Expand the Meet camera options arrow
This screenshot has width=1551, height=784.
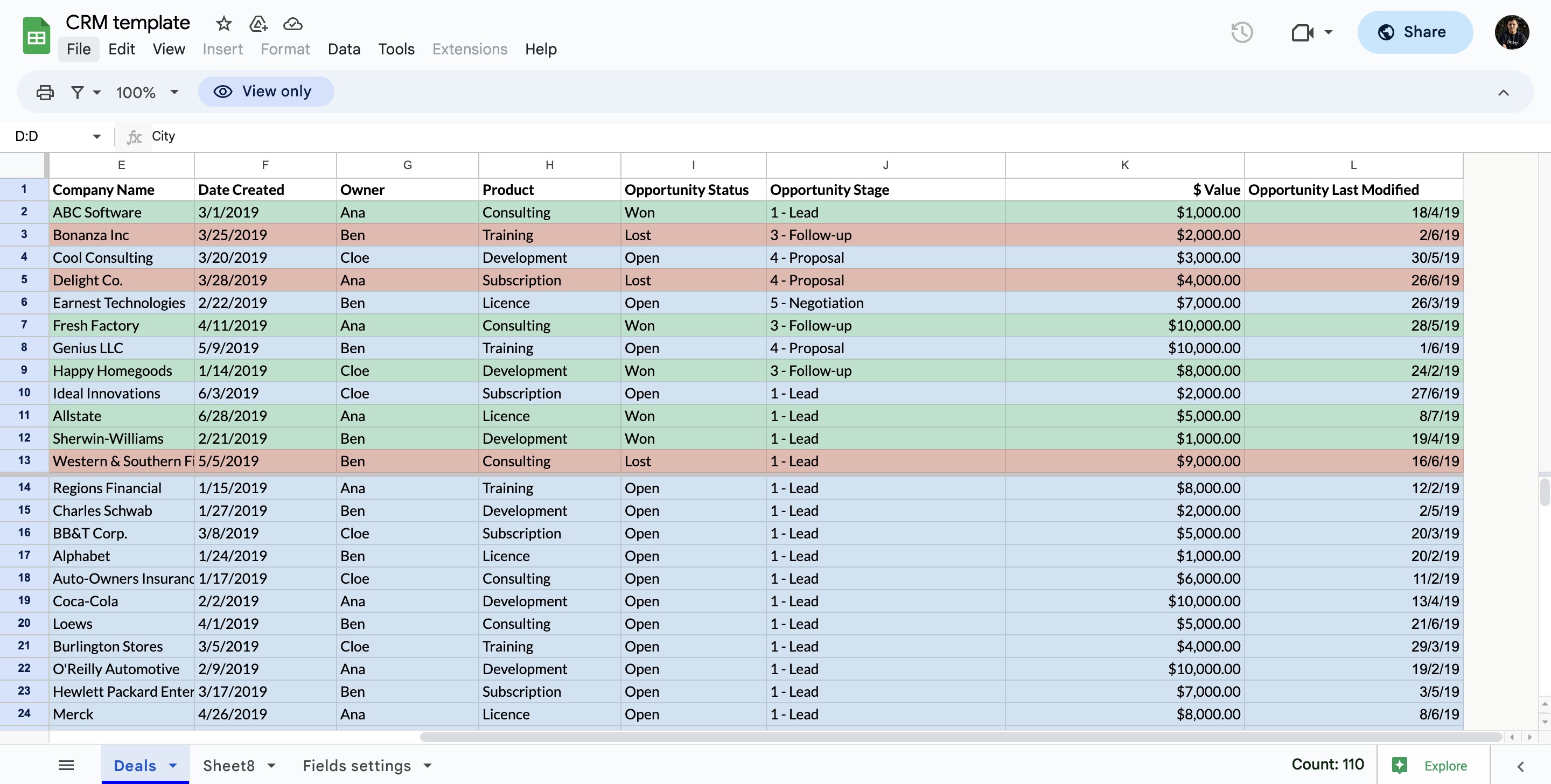1328,32
